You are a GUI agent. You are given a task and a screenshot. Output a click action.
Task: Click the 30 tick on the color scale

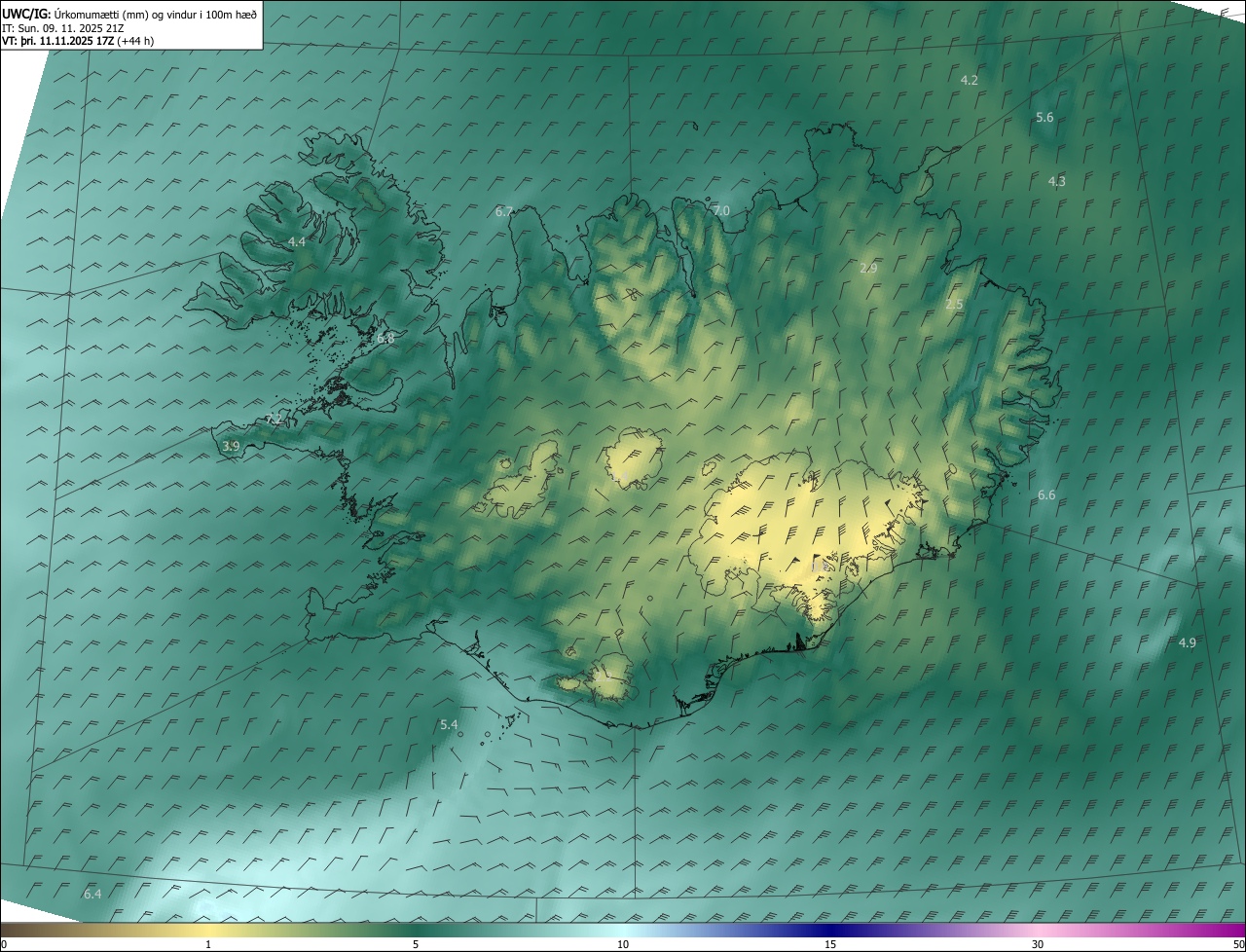tap(1038, 945)
